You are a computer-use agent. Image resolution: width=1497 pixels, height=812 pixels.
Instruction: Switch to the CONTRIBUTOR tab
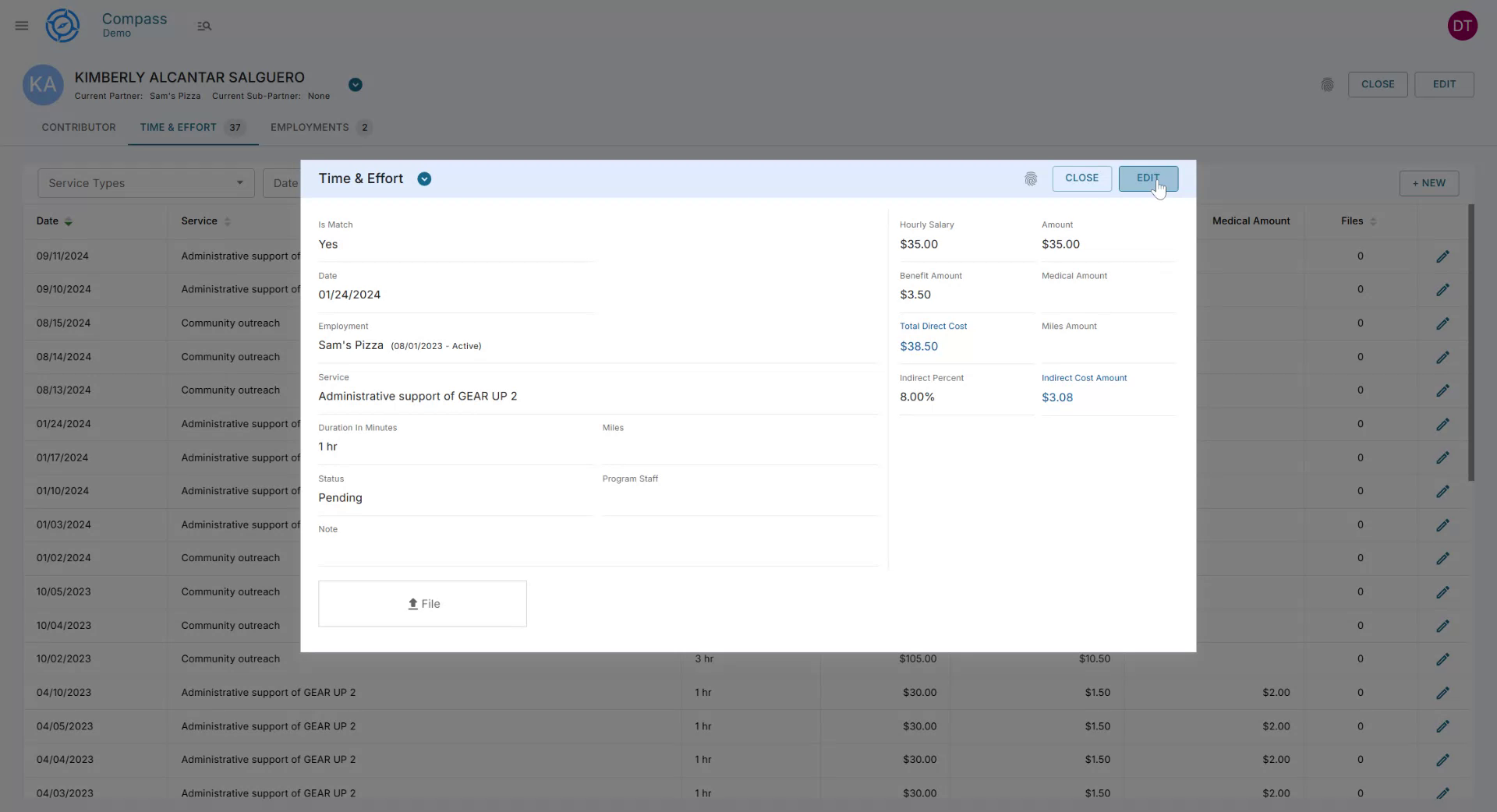coord(79,127)
